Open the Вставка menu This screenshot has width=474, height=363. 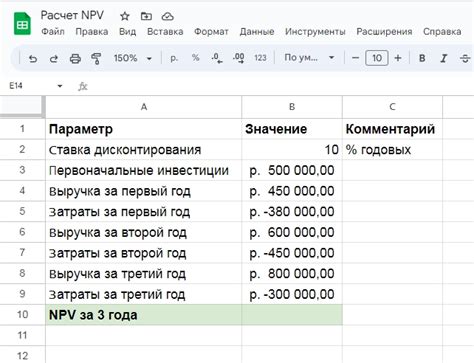(x=165, y=32)
